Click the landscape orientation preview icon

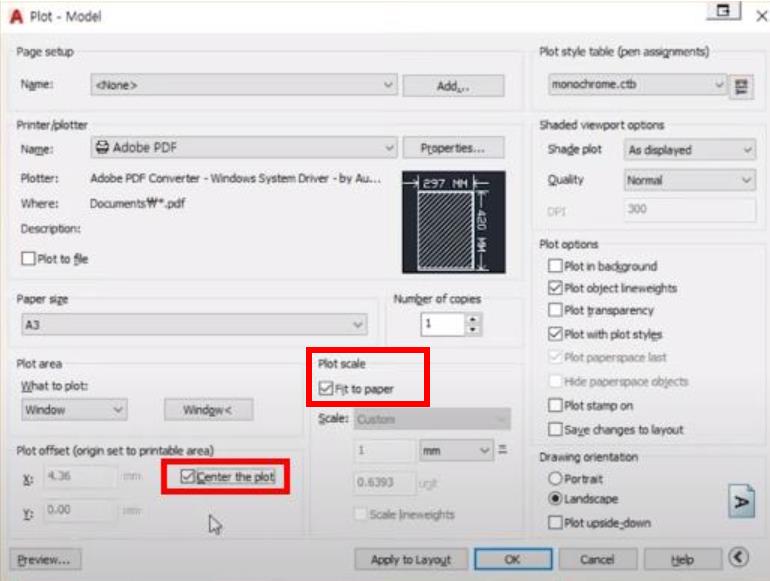[x=742, y=501]
